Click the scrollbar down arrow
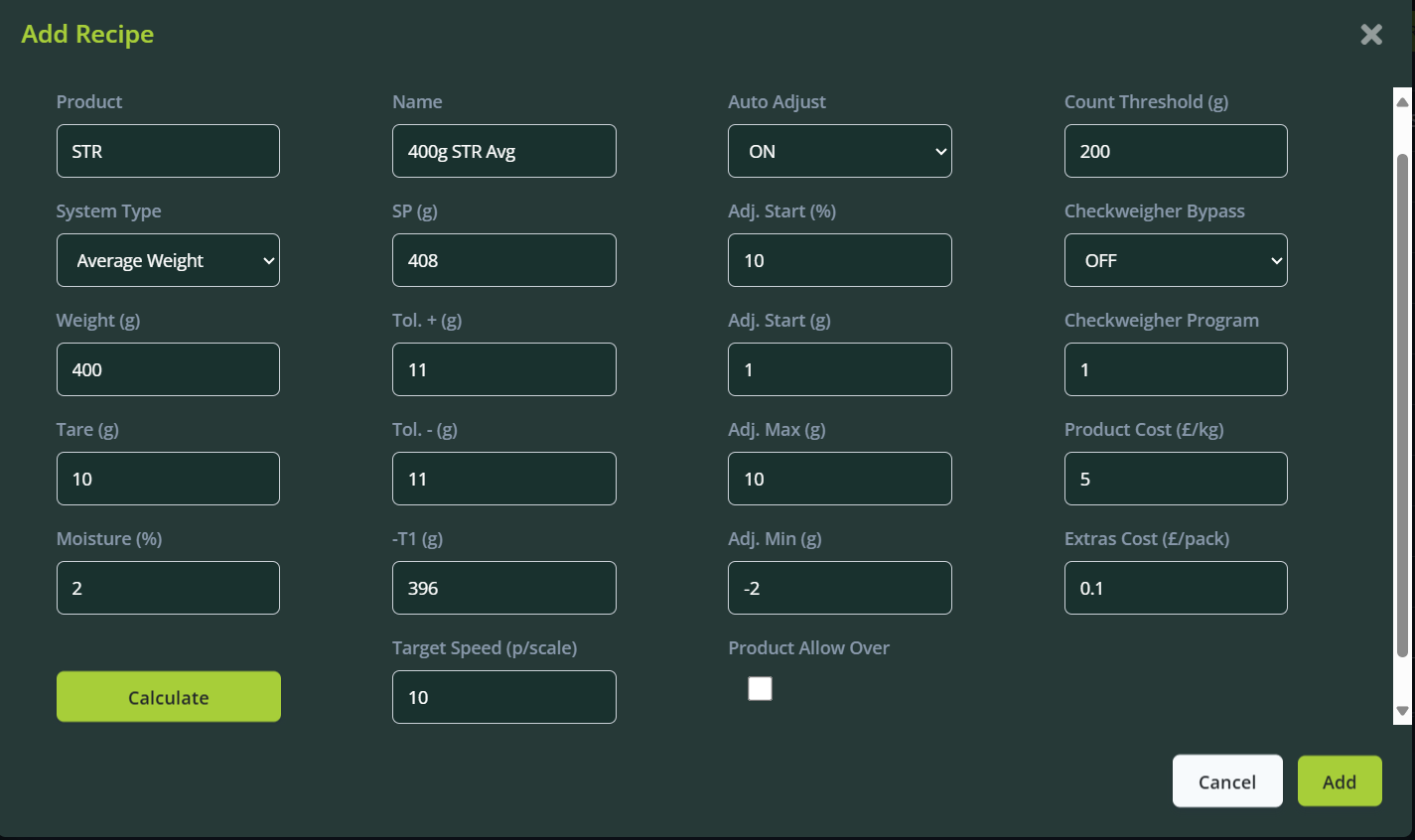This screenshot has height=840, width=1415. tap(1402, 711)
